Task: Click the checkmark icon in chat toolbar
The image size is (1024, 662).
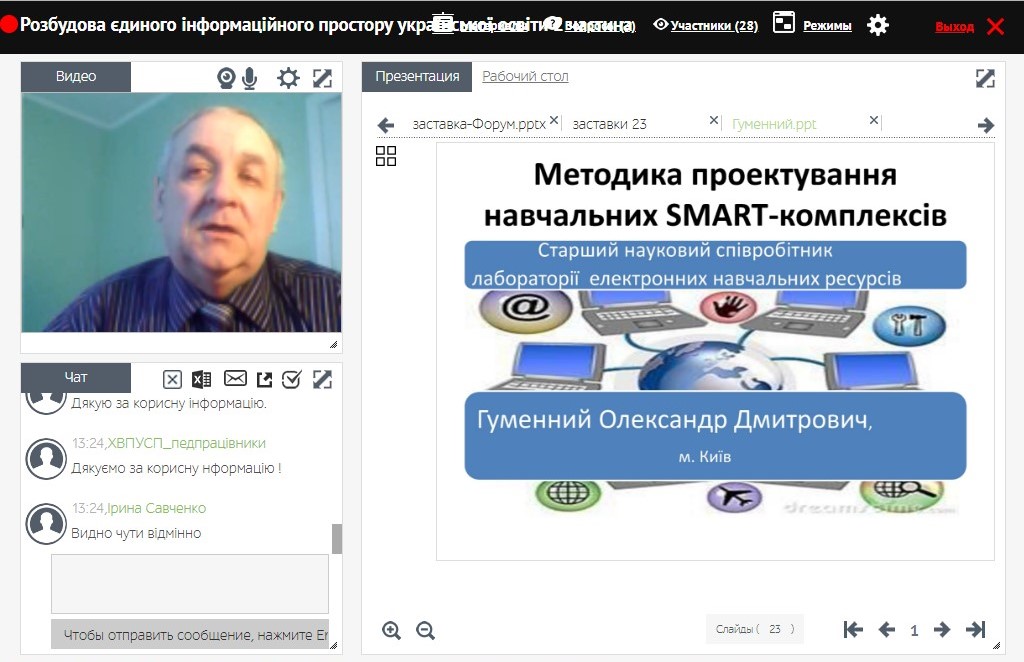Action: click(292, 379)
